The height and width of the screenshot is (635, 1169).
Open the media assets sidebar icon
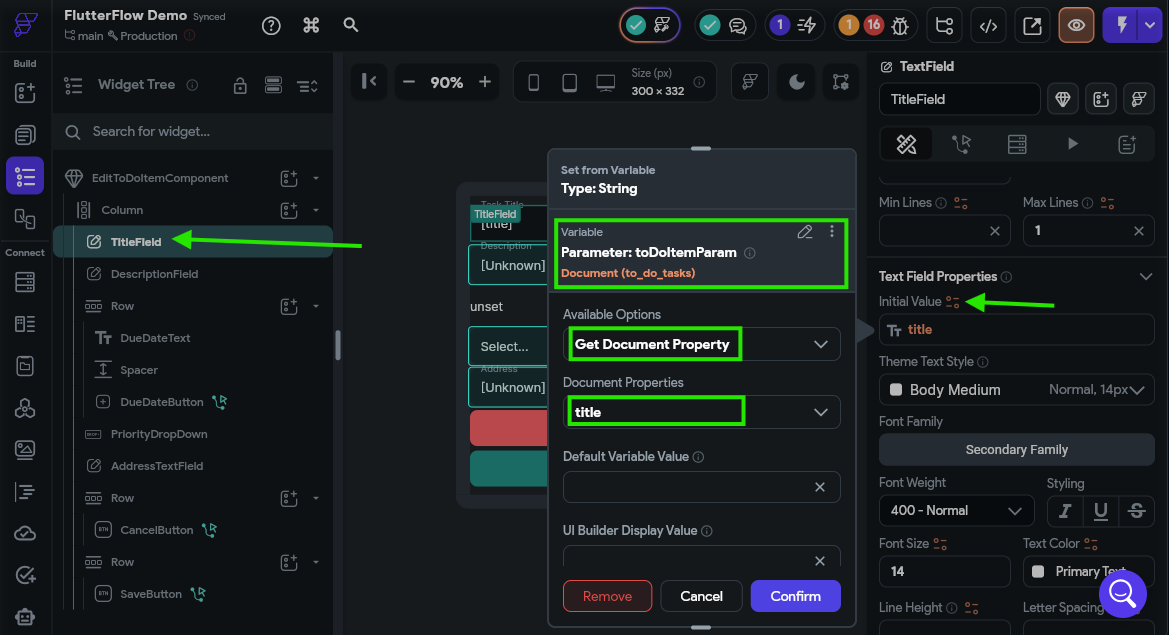point(25,449)
